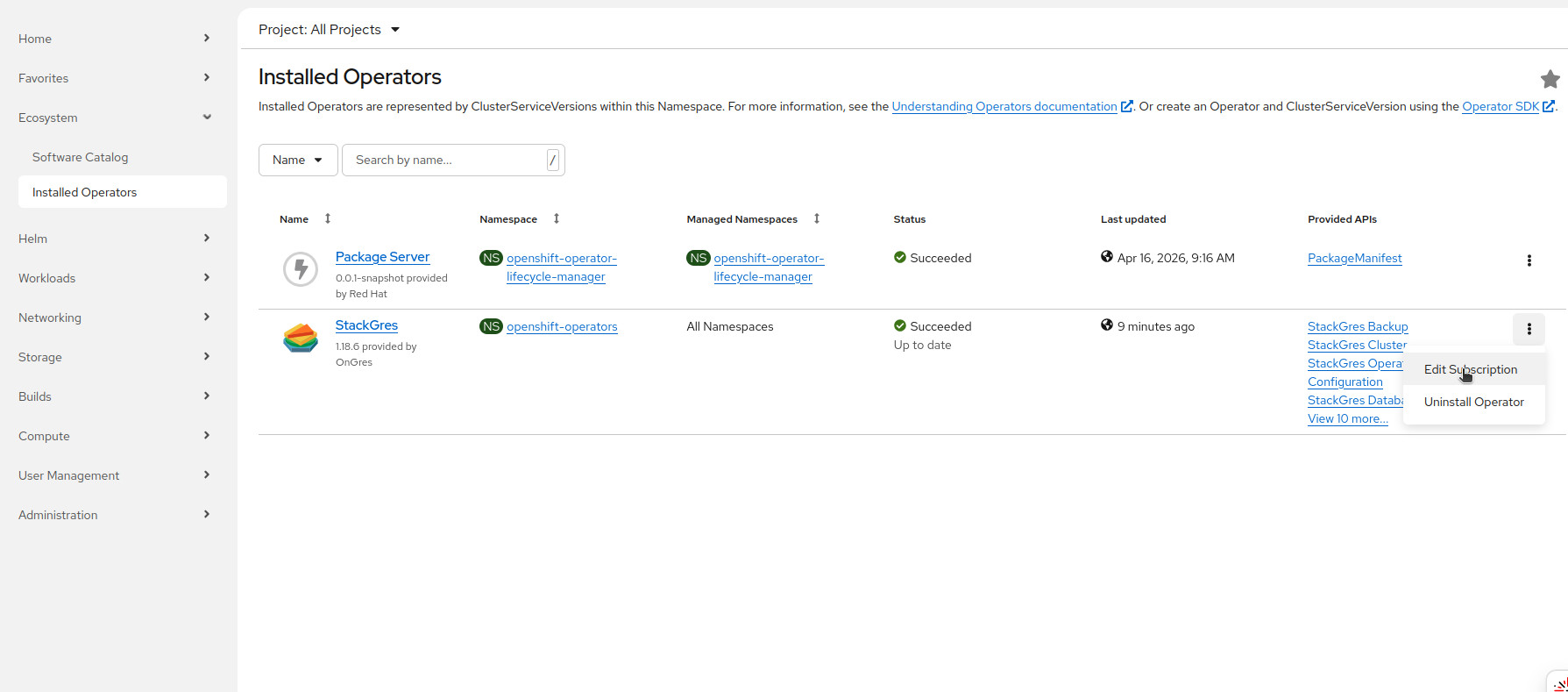The image size is (1568, 692).
Task: Open the Managed Namespaces openshift-operator-lifecycle-manager link
Action: (769, 268)
